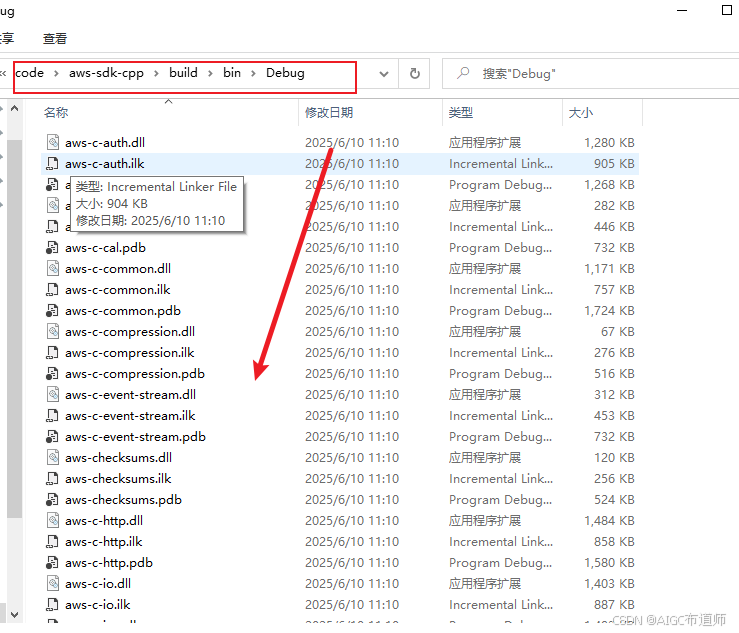The image size is (739, 633).
Task: Click the aws-c-auth.ilk file icon
Action: point(53,164)
